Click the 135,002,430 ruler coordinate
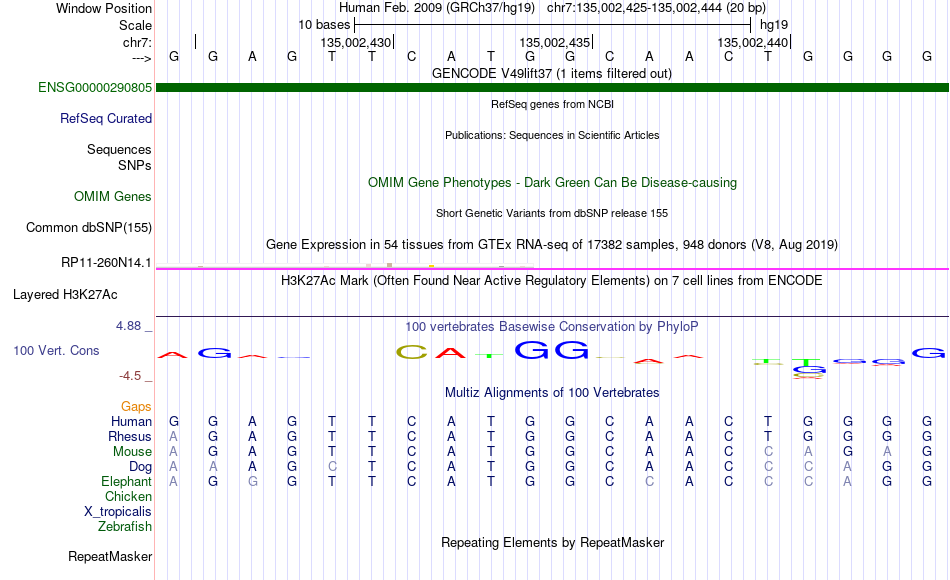 point(356,42)
